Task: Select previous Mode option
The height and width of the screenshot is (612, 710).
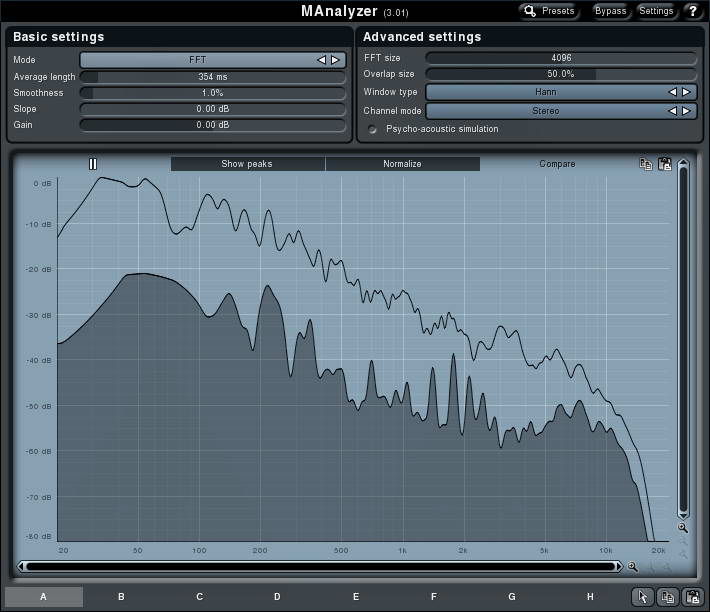Action: (x=321, y=60)
